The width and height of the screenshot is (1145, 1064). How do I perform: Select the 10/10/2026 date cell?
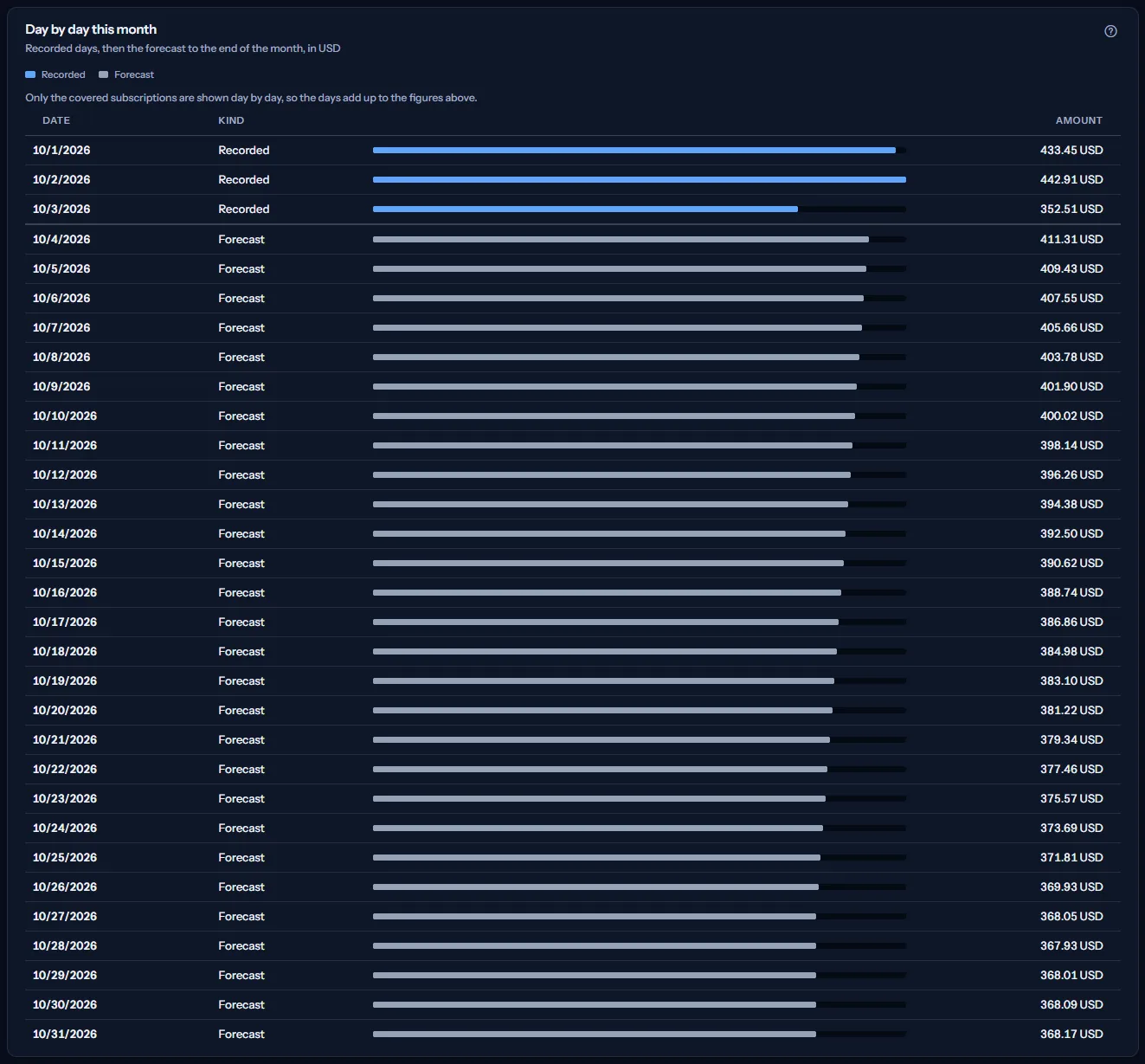coord(65,416)
